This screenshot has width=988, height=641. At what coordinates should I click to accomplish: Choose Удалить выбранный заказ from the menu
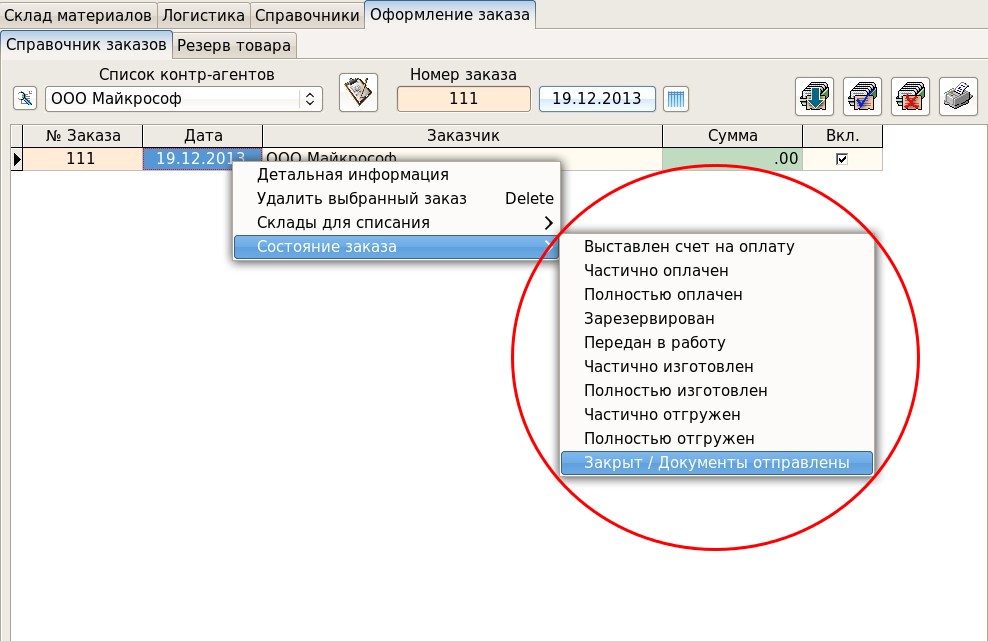click(396, 199)
